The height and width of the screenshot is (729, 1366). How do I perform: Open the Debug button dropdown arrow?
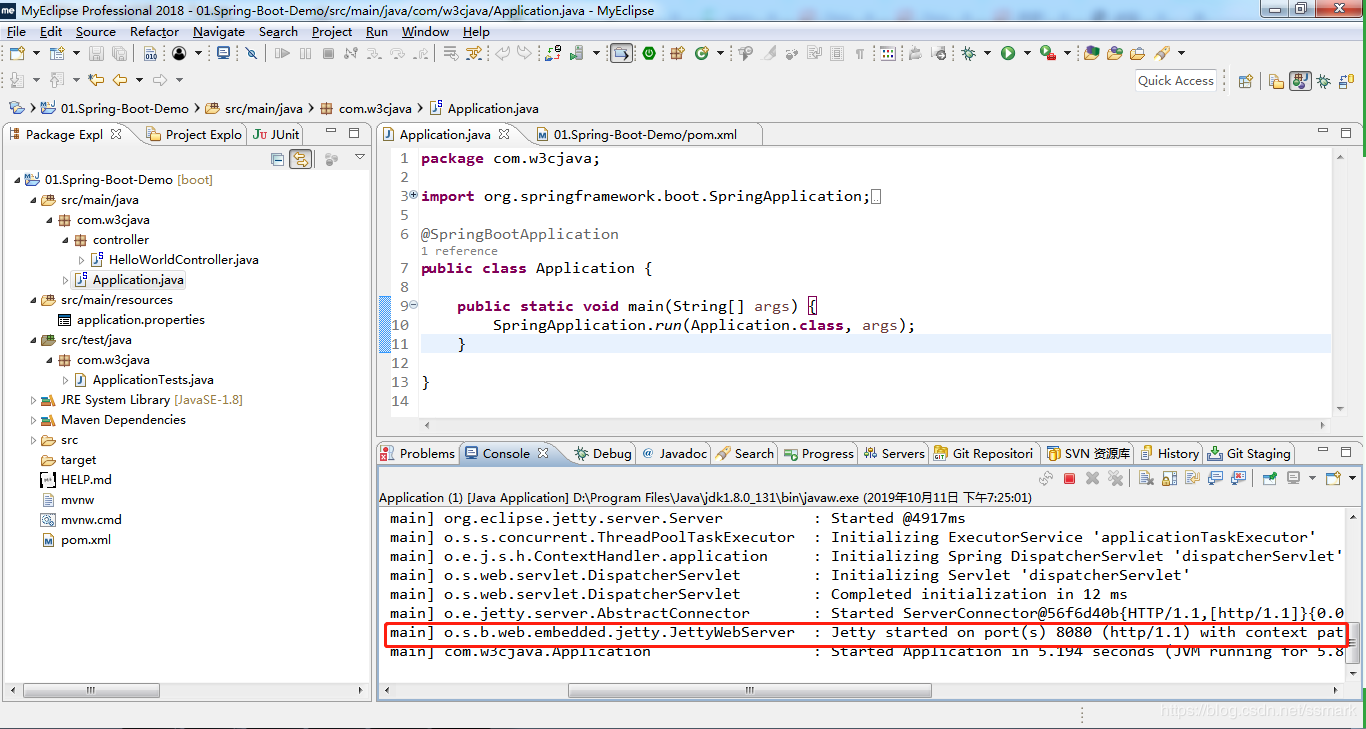click(986, 53)
